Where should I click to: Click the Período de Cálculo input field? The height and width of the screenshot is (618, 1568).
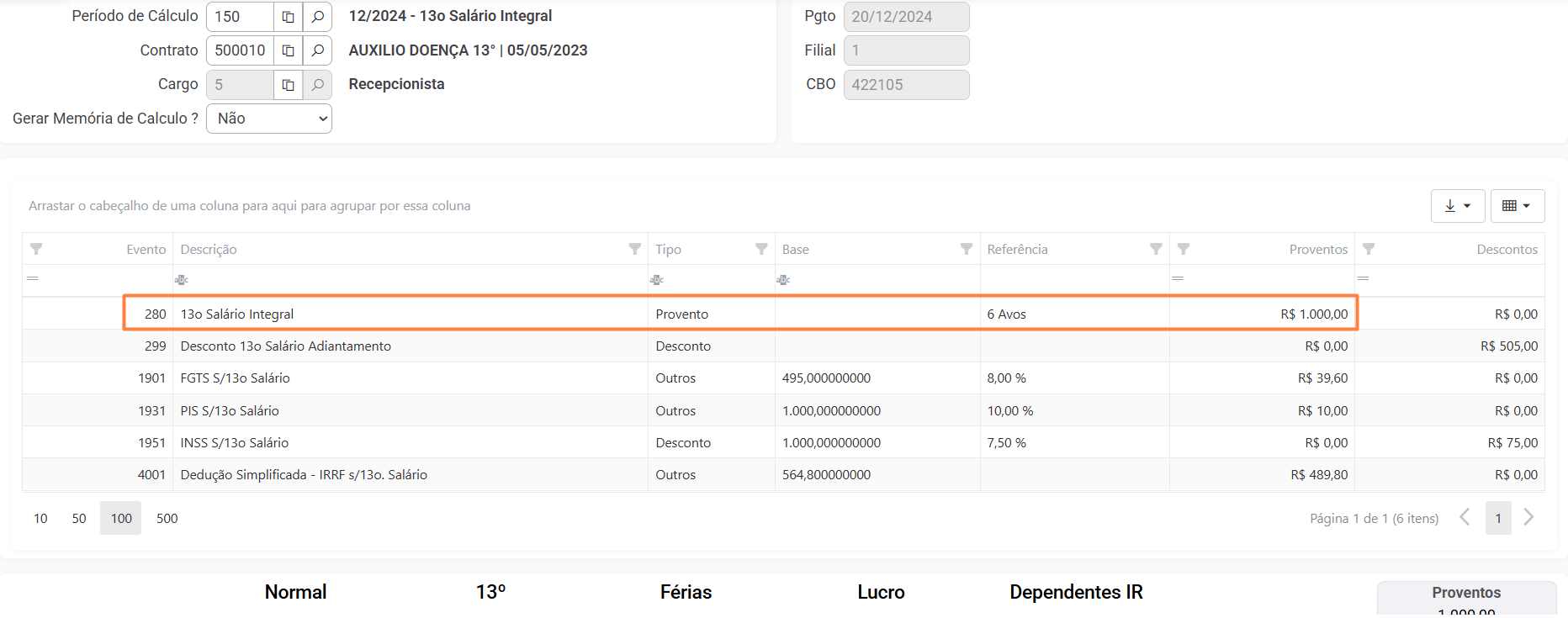240,17
